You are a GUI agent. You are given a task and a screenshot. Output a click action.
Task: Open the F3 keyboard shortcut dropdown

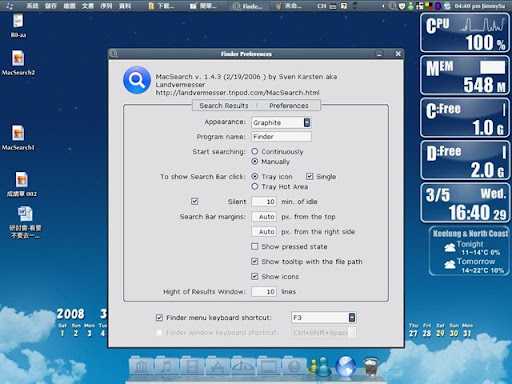(324, 317)
